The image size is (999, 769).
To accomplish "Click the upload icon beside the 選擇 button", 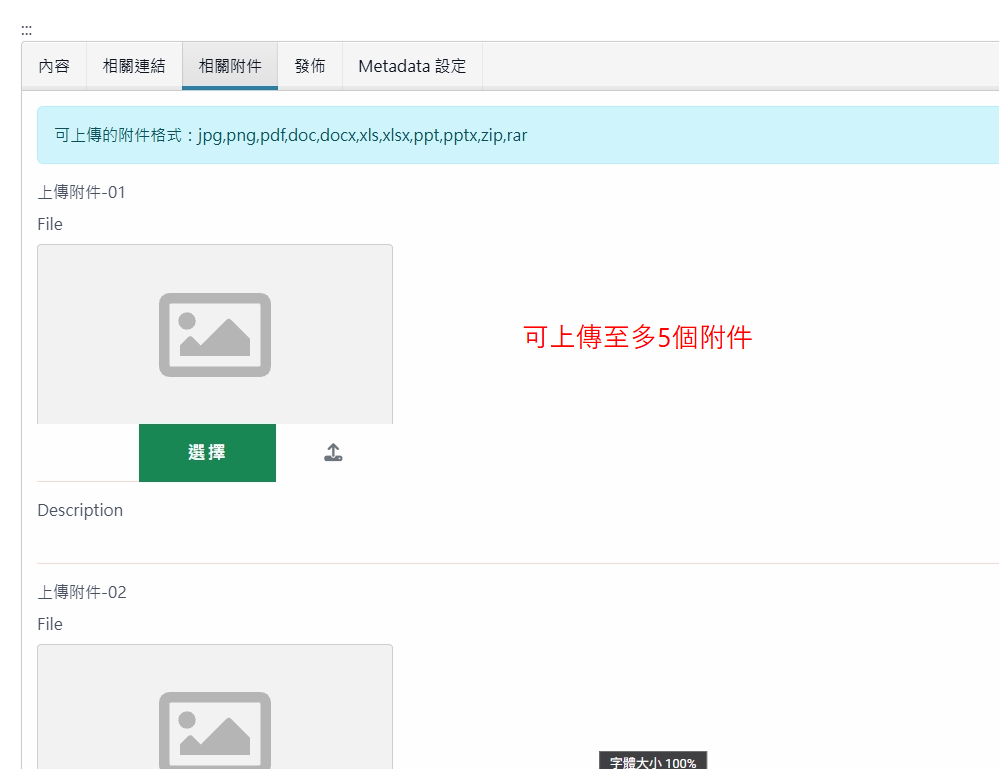I will click(333, 452).
